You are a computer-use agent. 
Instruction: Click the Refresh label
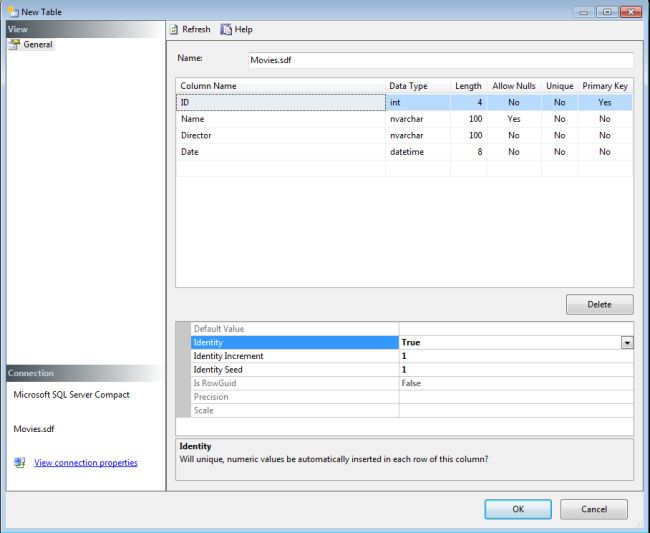click(196, 29)
